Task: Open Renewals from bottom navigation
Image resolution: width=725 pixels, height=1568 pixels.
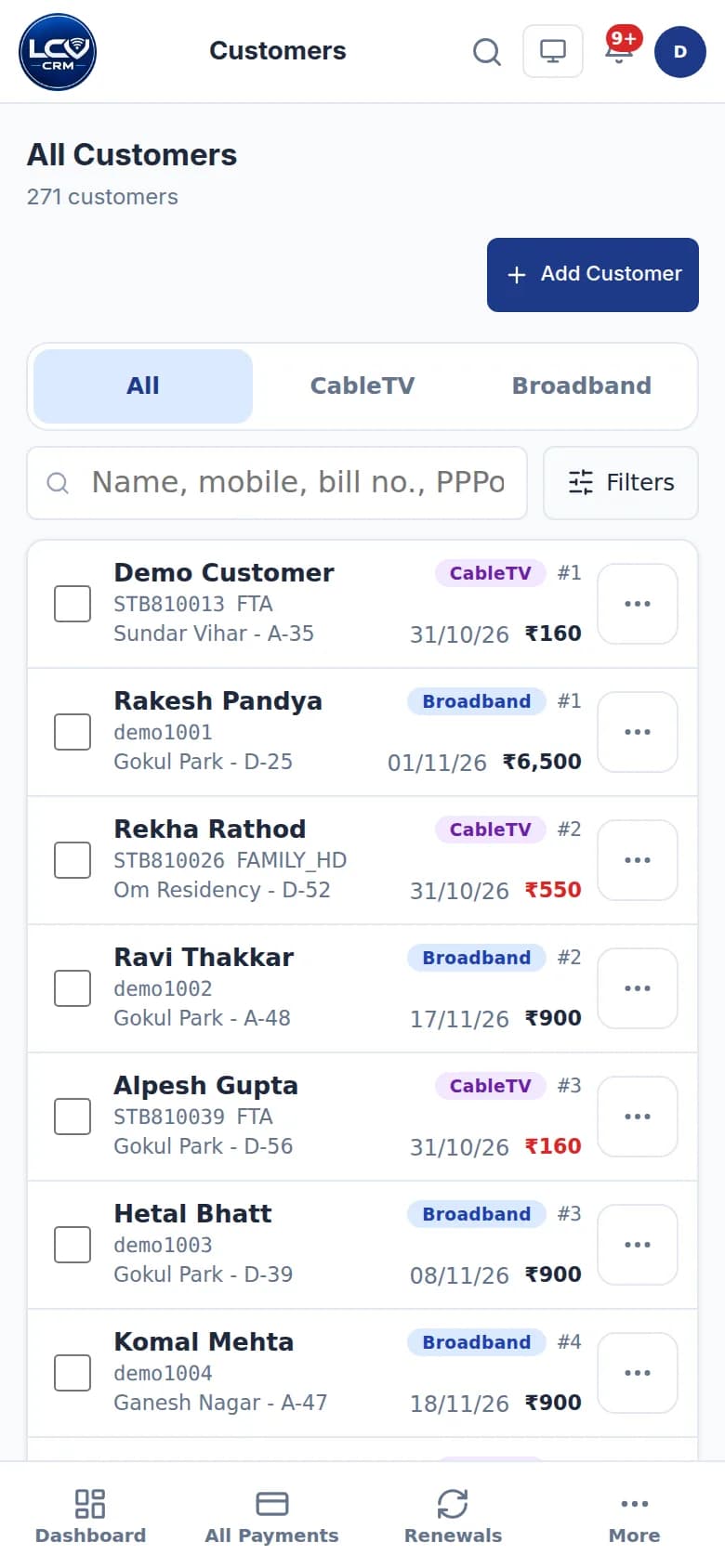Action: pyautogui.click(x=453, y=1516)
